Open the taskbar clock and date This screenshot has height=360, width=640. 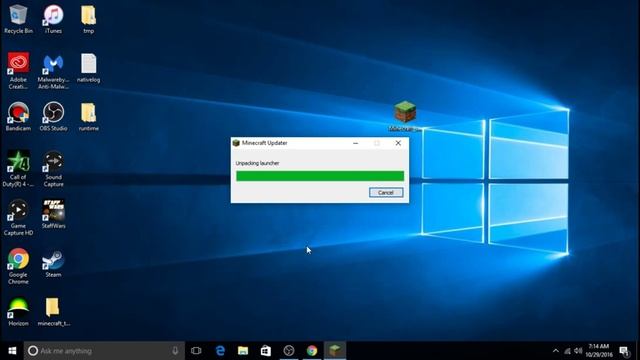point(599,351)
